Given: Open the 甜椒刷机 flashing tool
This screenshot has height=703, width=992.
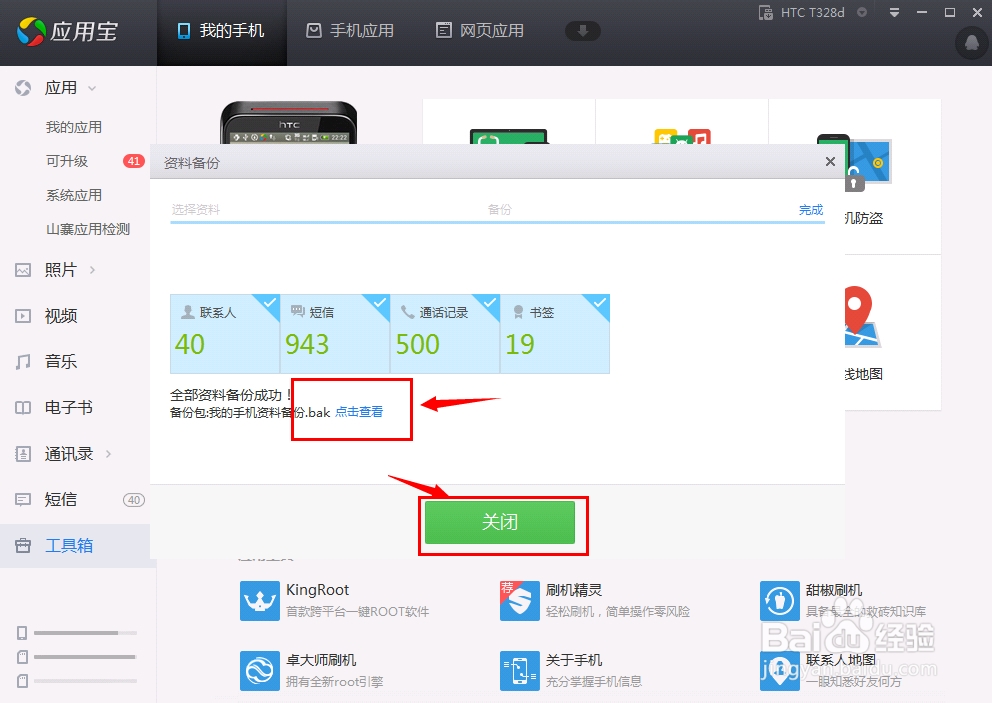Looking at the screenshot, I should 834,590.
